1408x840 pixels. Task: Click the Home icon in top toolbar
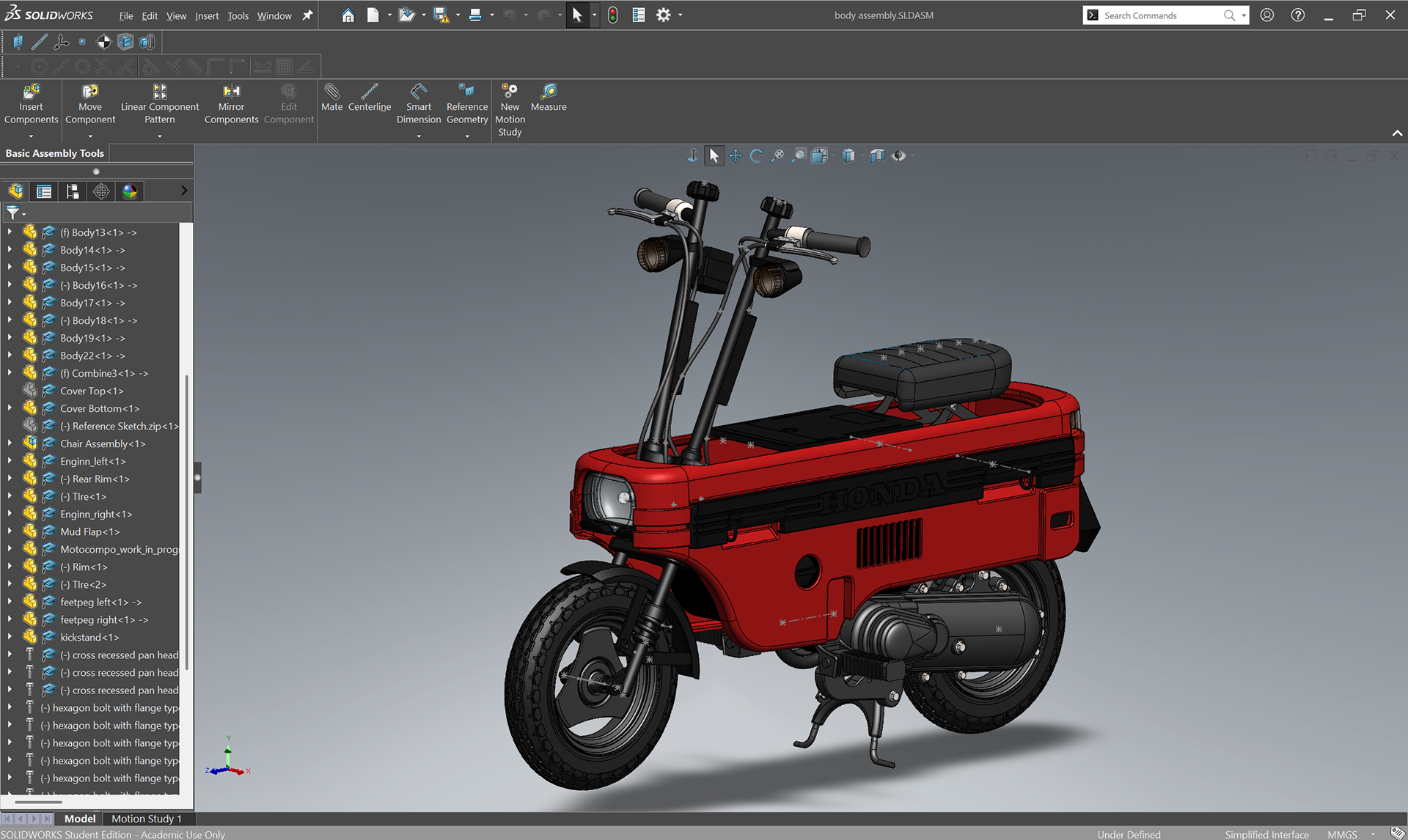pos(348,15)
